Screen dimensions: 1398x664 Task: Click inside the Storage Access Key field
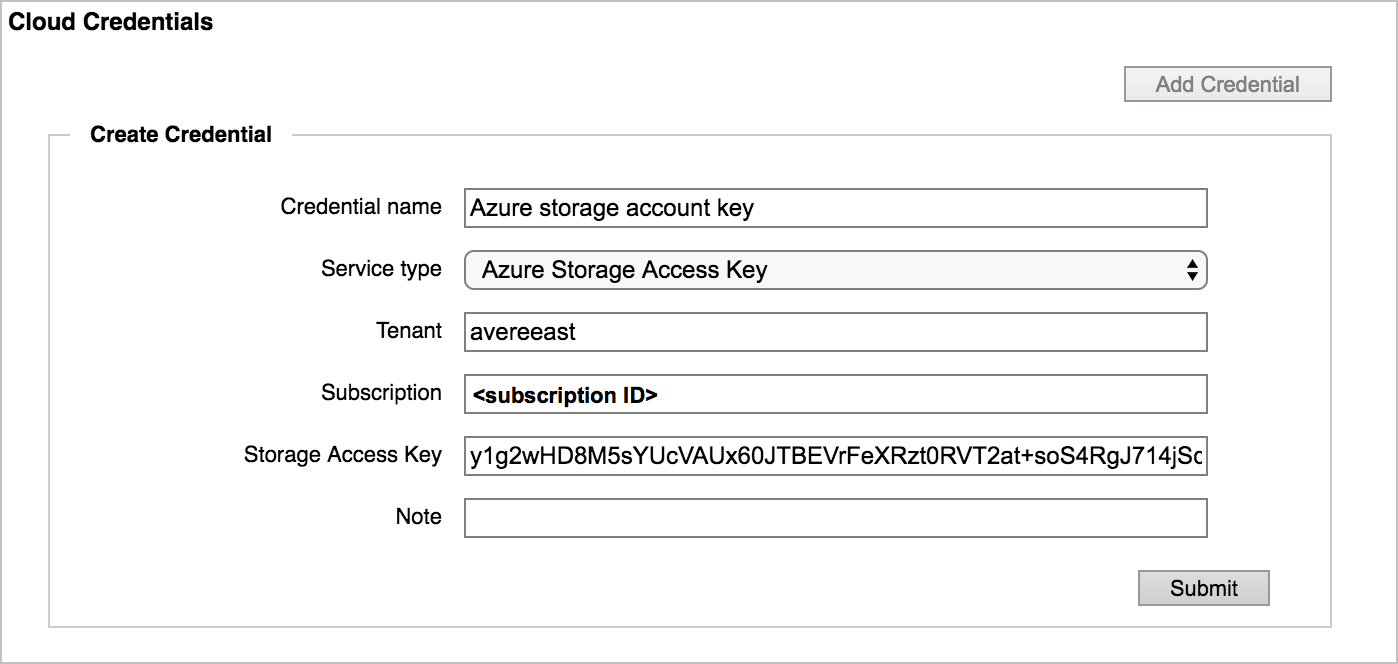(x=835, y=456)
